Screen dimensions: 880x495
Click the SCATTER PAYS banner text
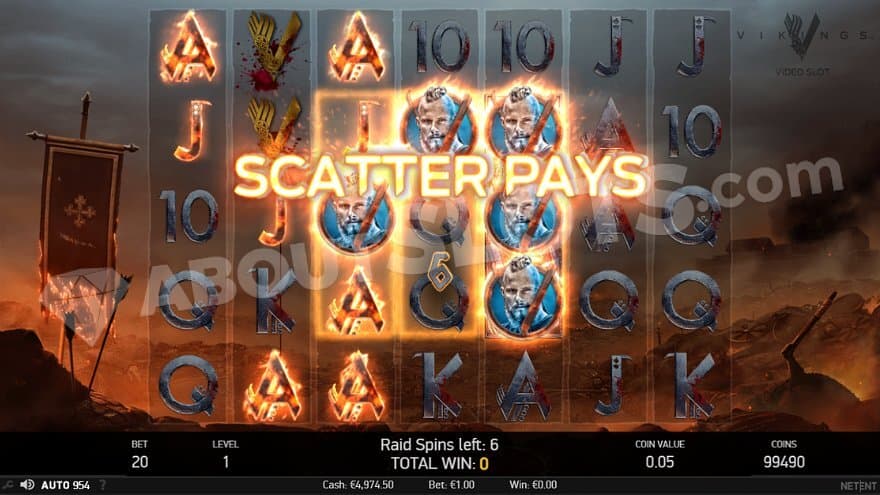[x=441, y=176]
